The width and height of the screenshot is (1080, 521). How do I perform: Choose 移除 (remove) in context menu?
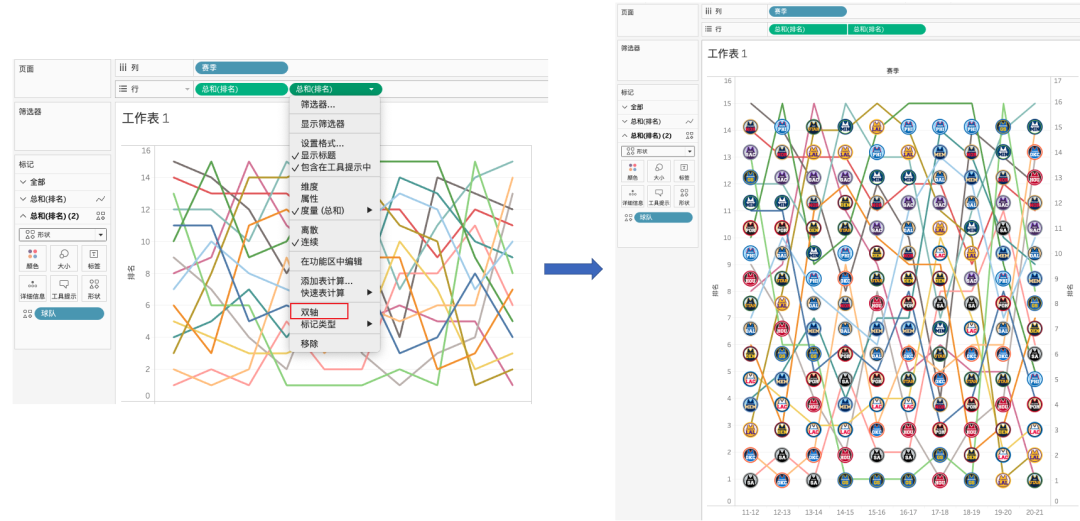point(334,343)
